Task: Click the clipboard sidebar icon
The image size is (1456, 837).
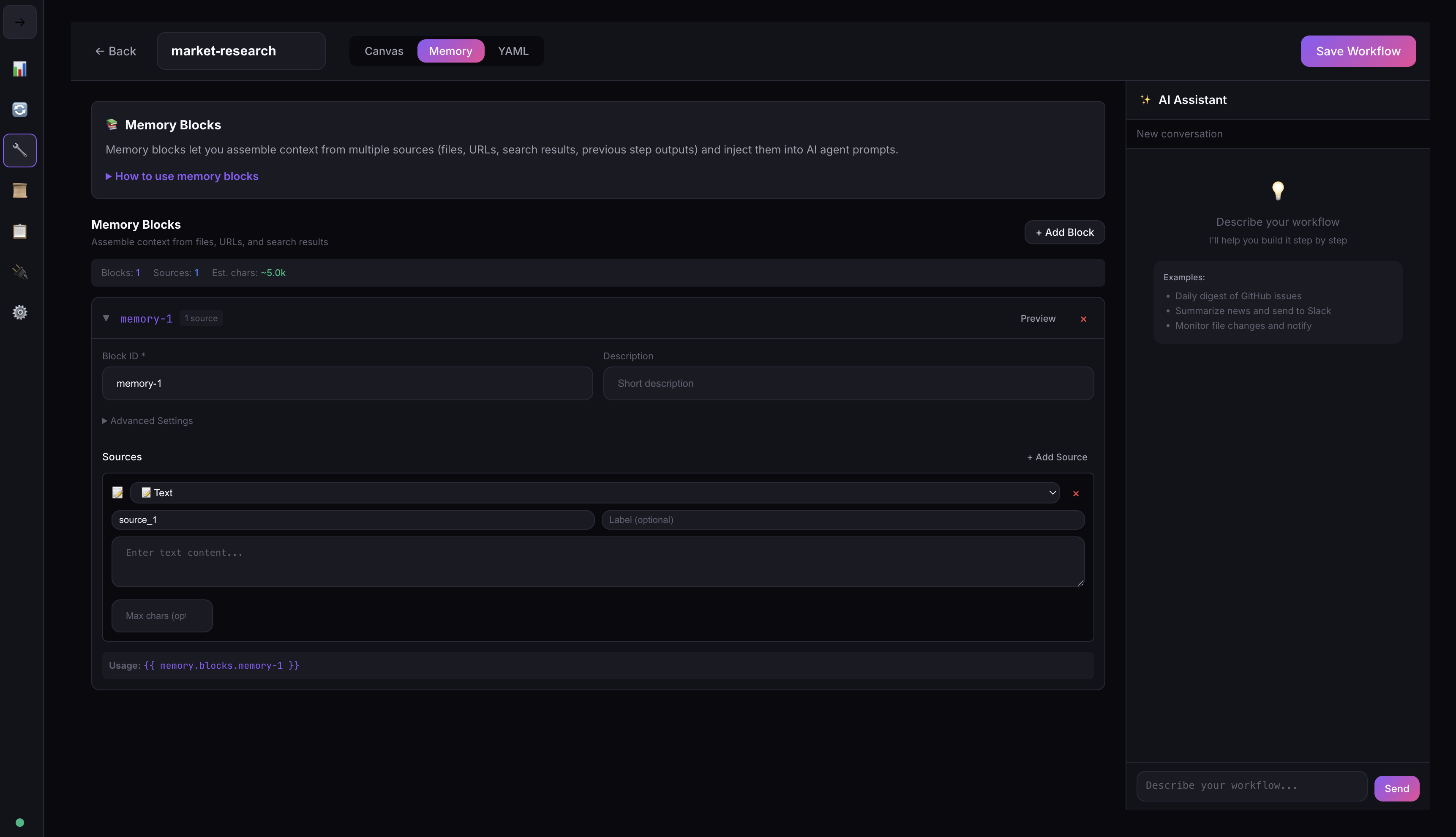Action: tap(19, 231)
